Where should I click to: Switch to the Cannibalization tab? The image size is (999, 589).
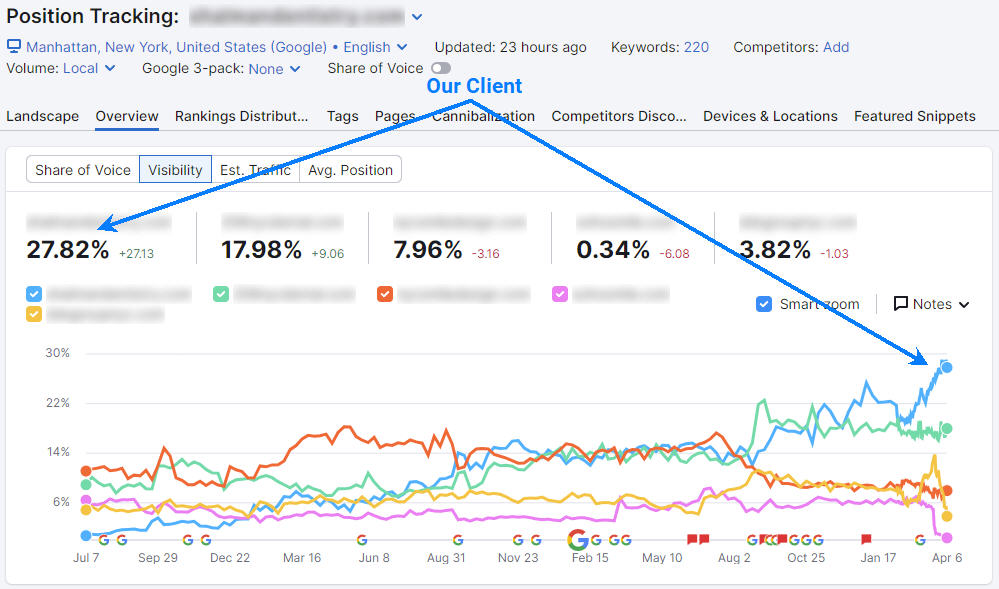(484, 116)
